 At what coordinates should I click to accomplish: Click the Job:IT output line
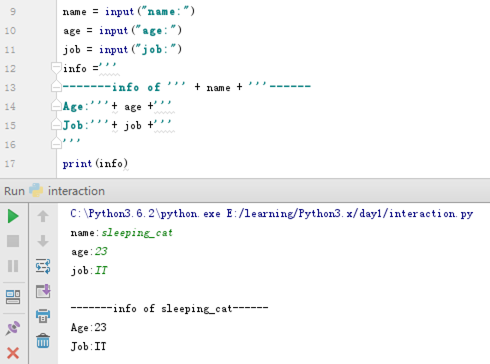click(89, 347)
